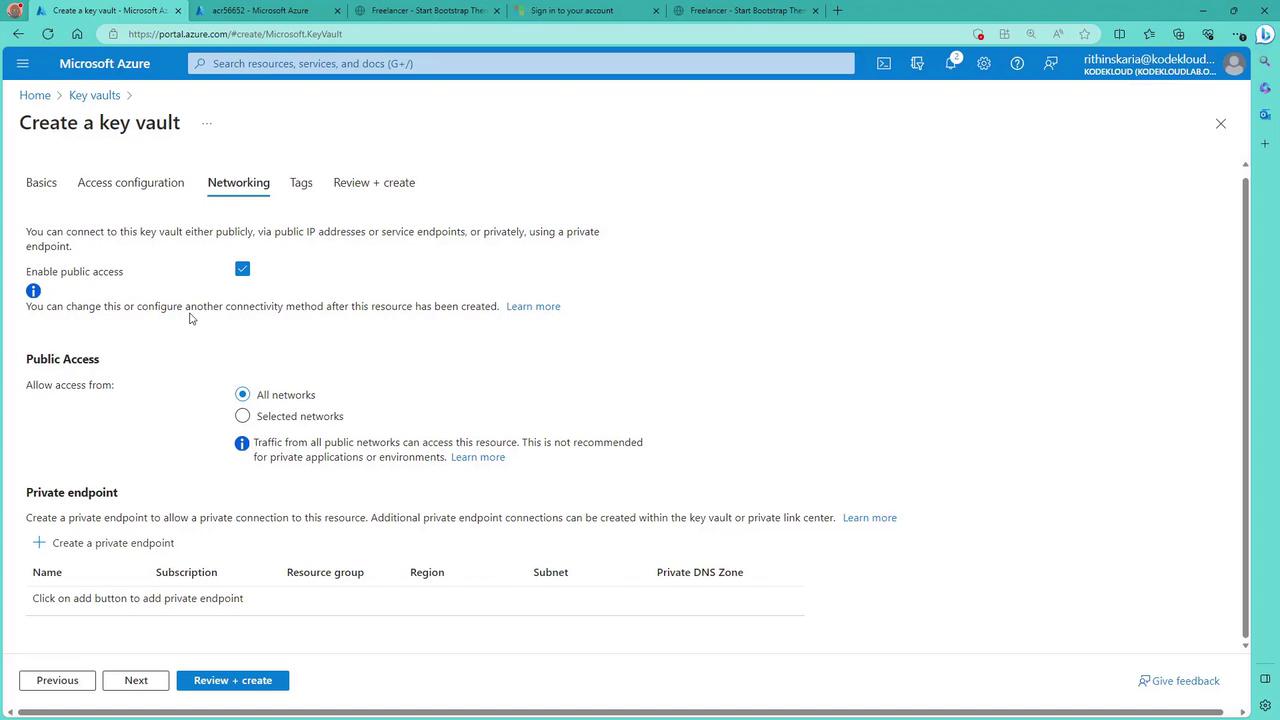Open a new browser tab
The width and height of the screenshot is (1280, 720).
tap(837, 11)
